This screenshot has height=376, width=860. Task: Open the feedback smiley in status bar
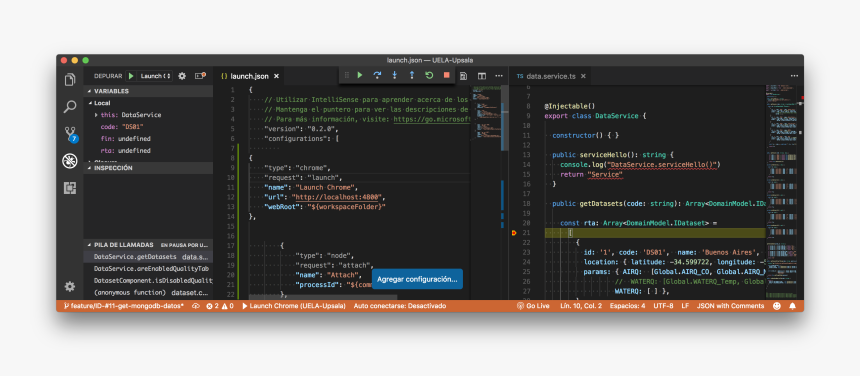(777, 306)
